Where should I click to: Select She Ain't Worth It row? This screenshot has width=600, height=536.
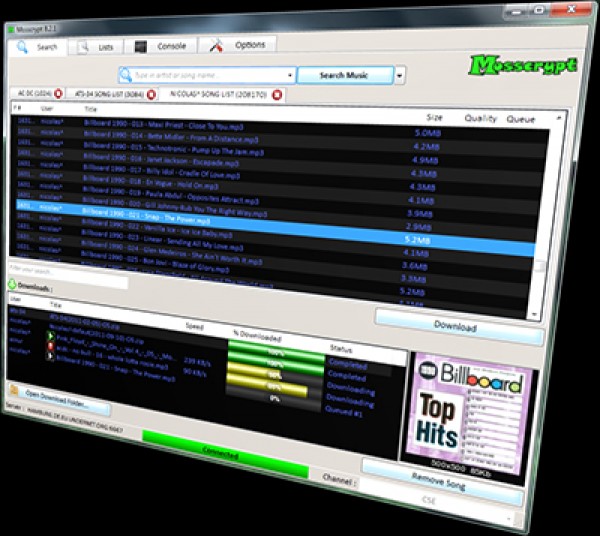(272, 263)
